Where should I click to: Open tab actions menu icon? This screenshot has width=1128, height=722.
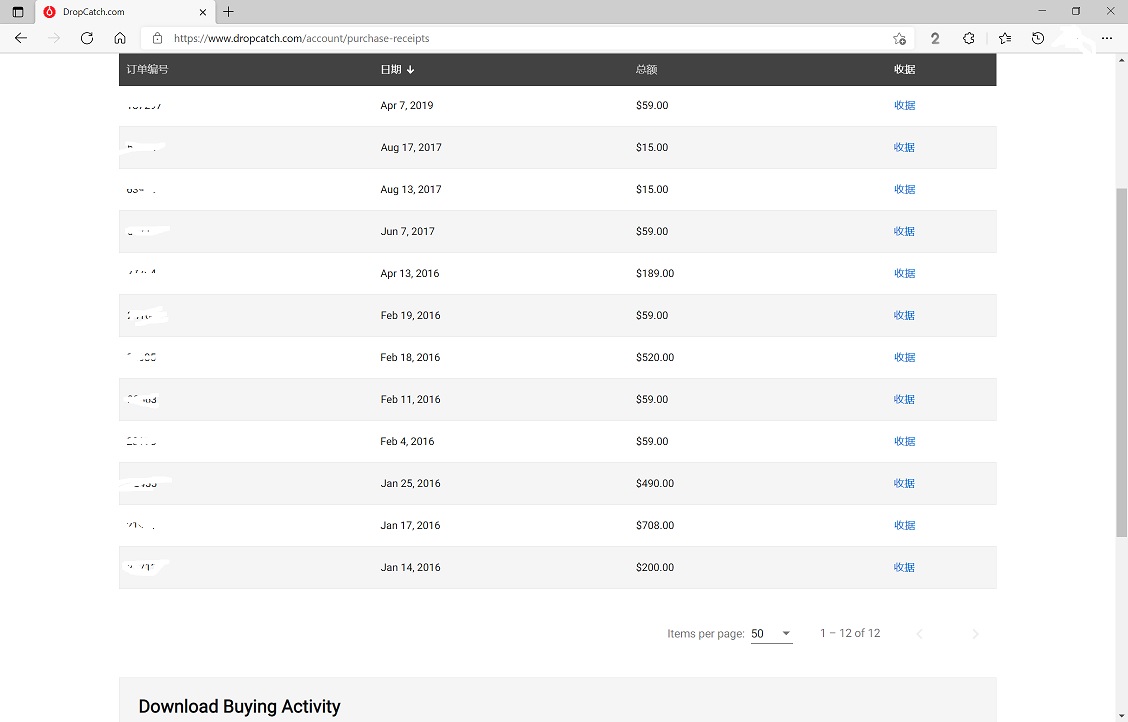tap(17, 12)
